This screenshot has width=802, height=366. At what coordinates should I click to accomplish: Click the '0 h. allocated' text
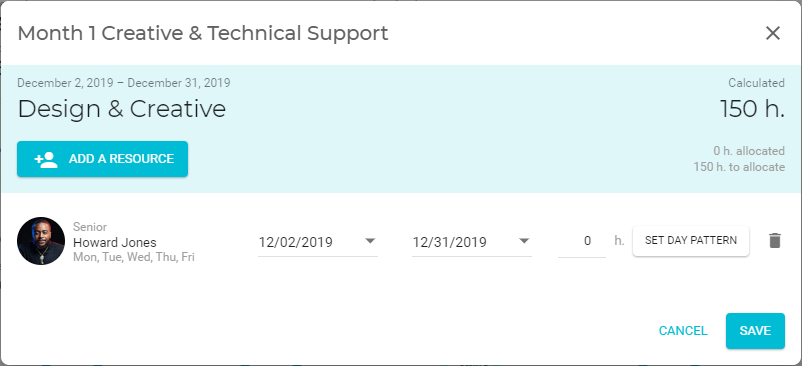(x=749, y=151)
